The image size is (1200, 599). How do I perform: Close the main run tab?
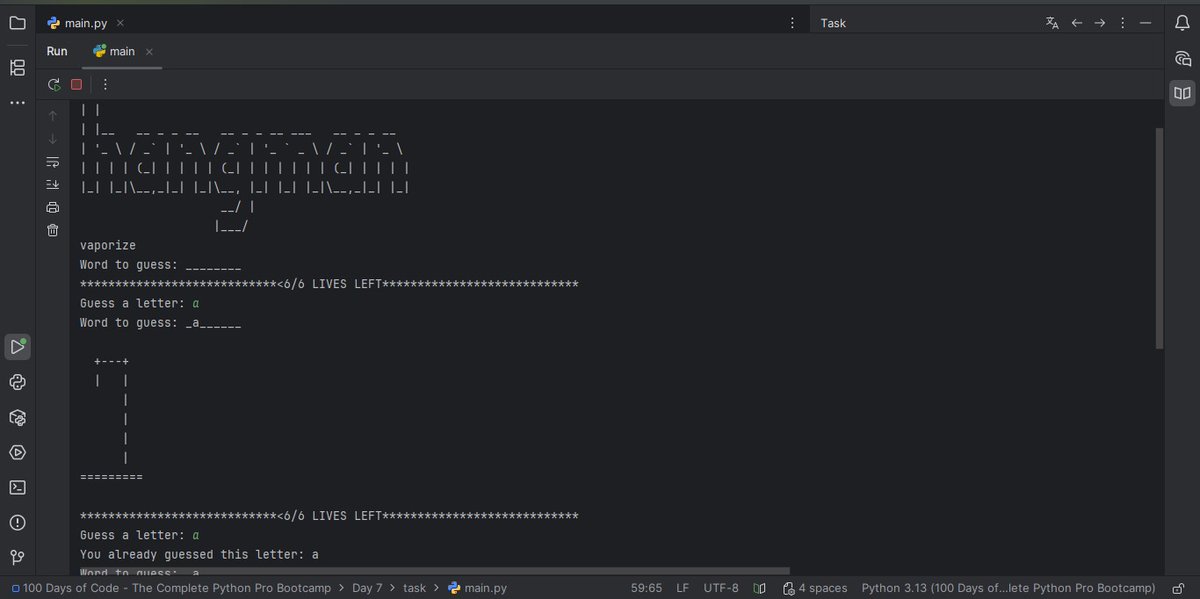tap(149, 51)
